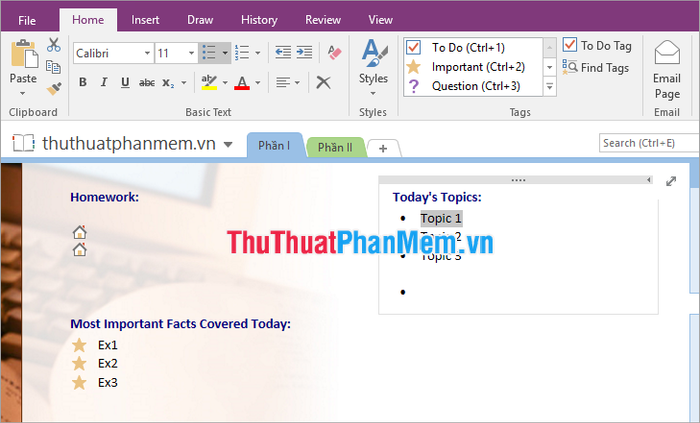Click the Email Page envelope icon
This screenshot has height=423, width=700.
667,53
